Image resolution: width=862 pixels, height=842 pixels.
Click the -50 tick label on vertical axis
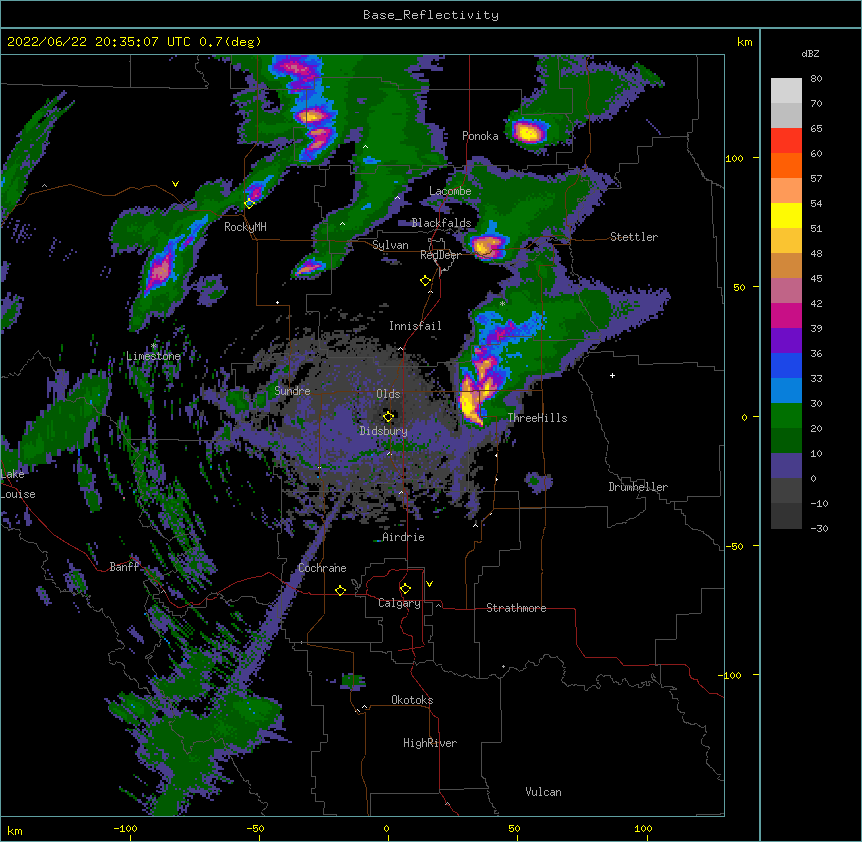click(734, 546)
